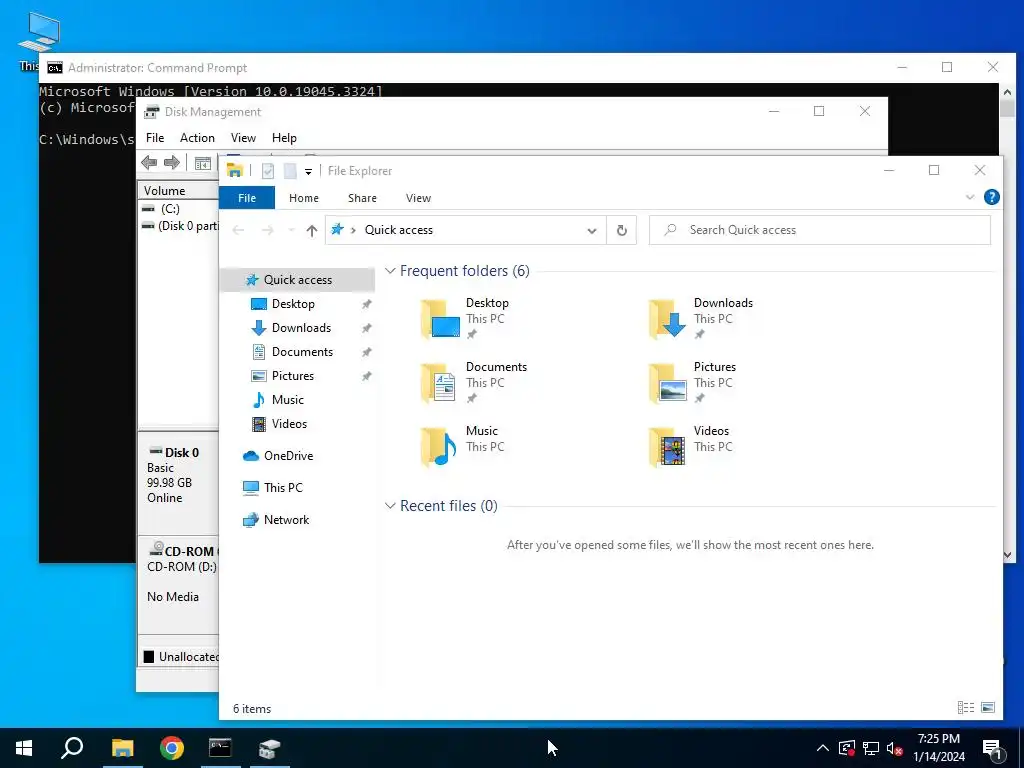Open the Share ribbon tab
The width and height of the screenshot is (1024, 768).
pos(362,198)
